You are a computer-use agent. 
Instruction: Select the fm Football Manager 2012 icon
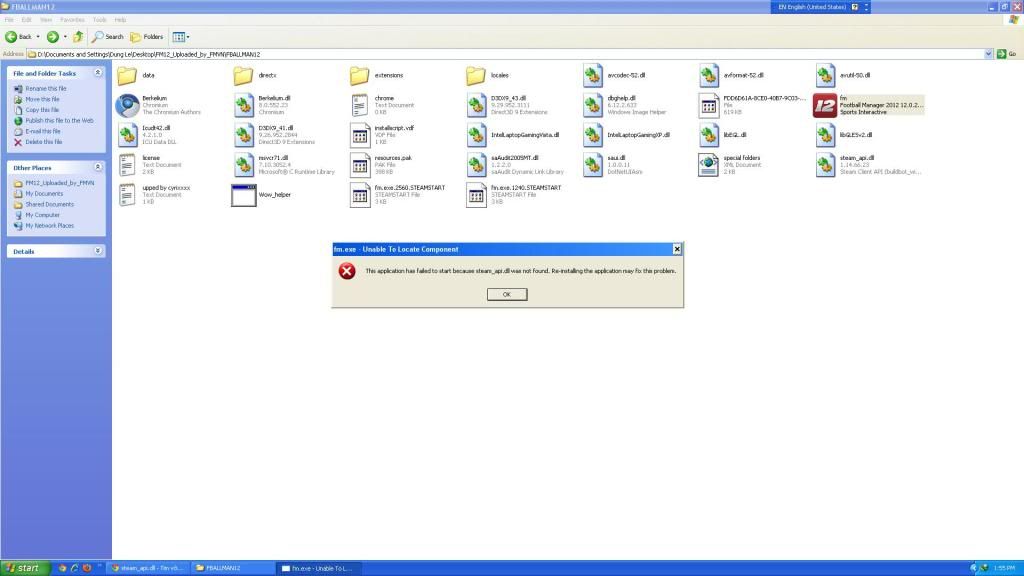(x=825, y=105)
